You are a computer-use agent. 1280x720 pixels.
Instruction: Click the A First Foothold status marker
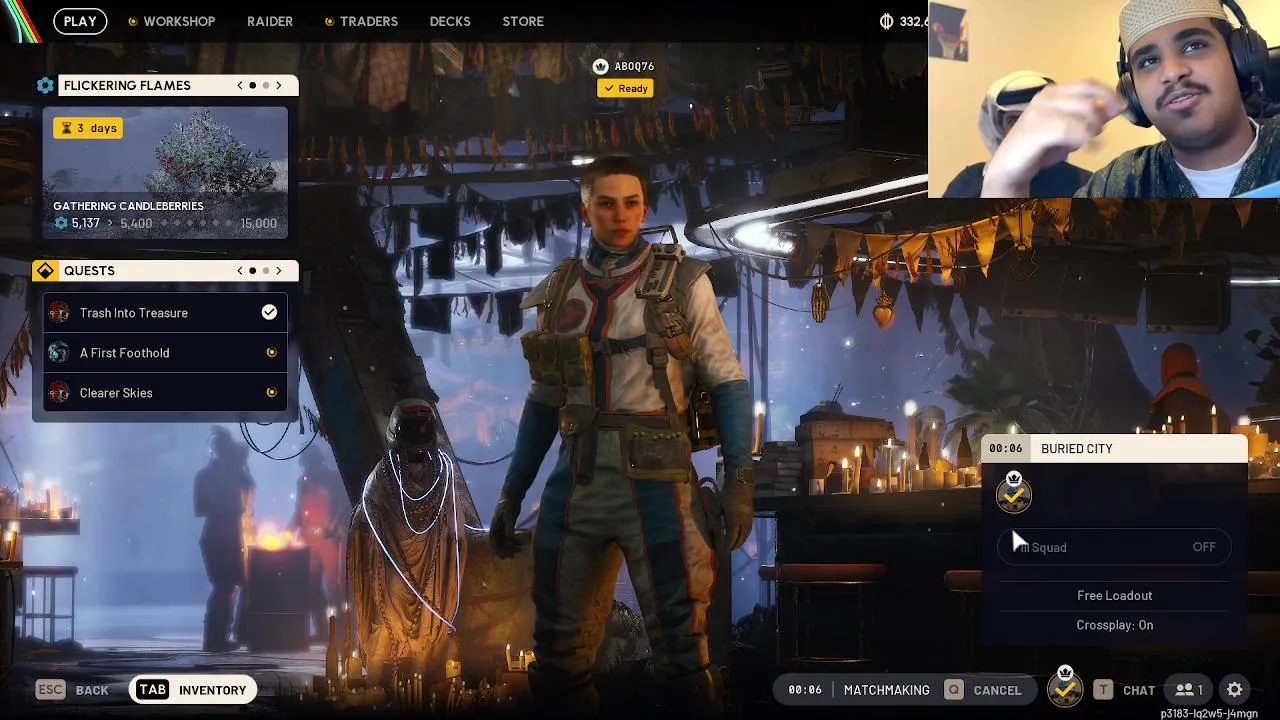pos(271,353)
